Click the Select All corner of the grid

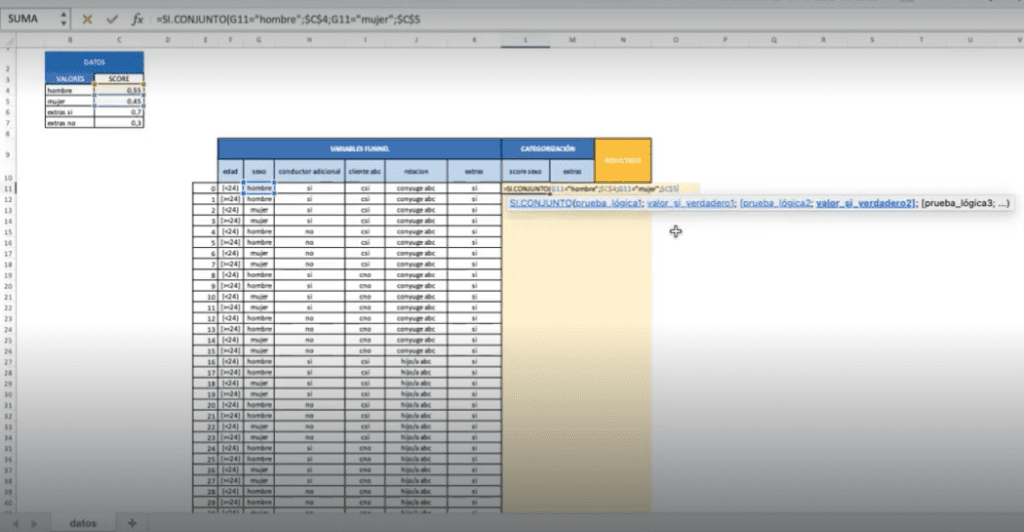pos(8,40)
